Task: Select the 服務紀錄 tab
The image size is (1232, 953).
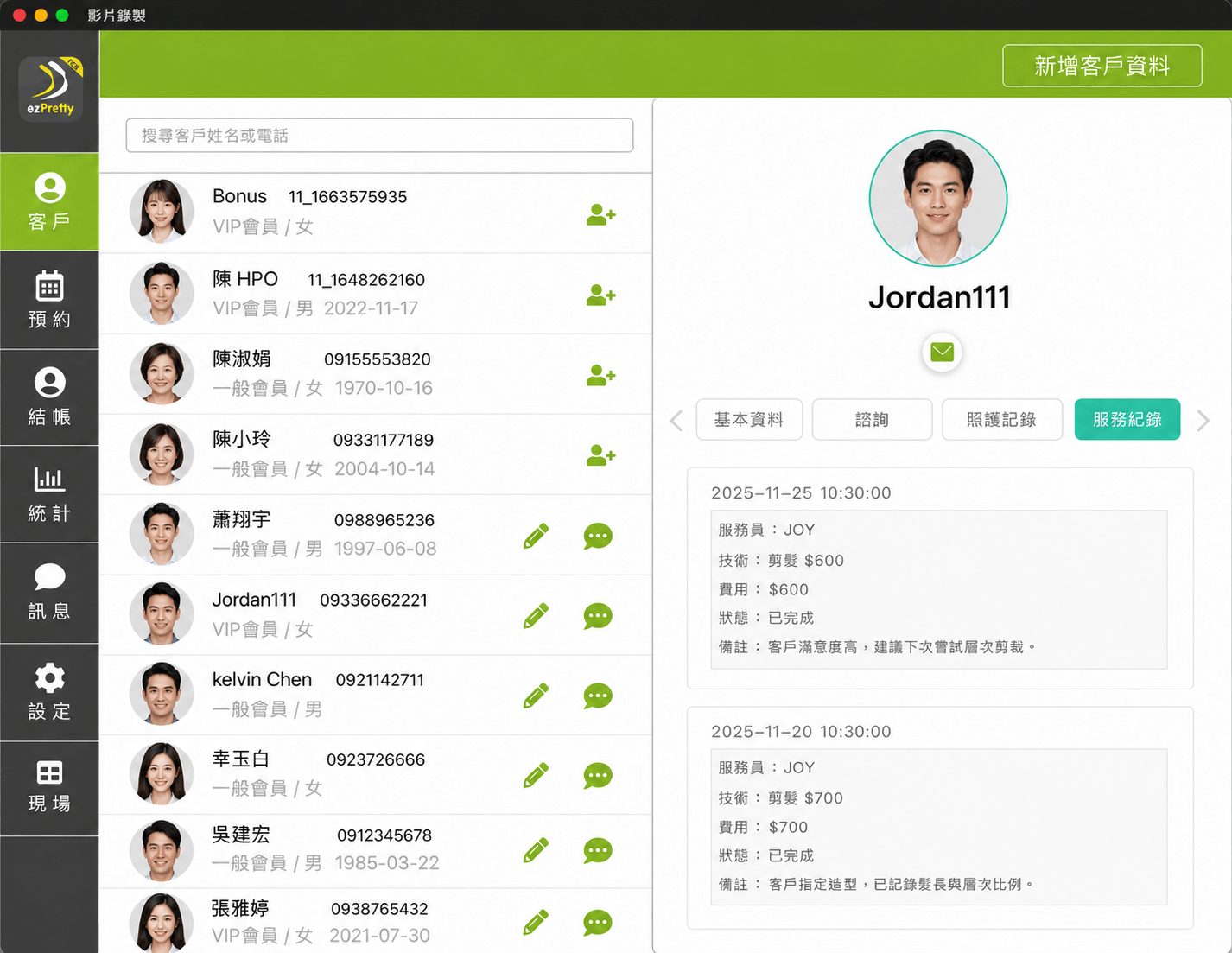Action: [1127, 419]
